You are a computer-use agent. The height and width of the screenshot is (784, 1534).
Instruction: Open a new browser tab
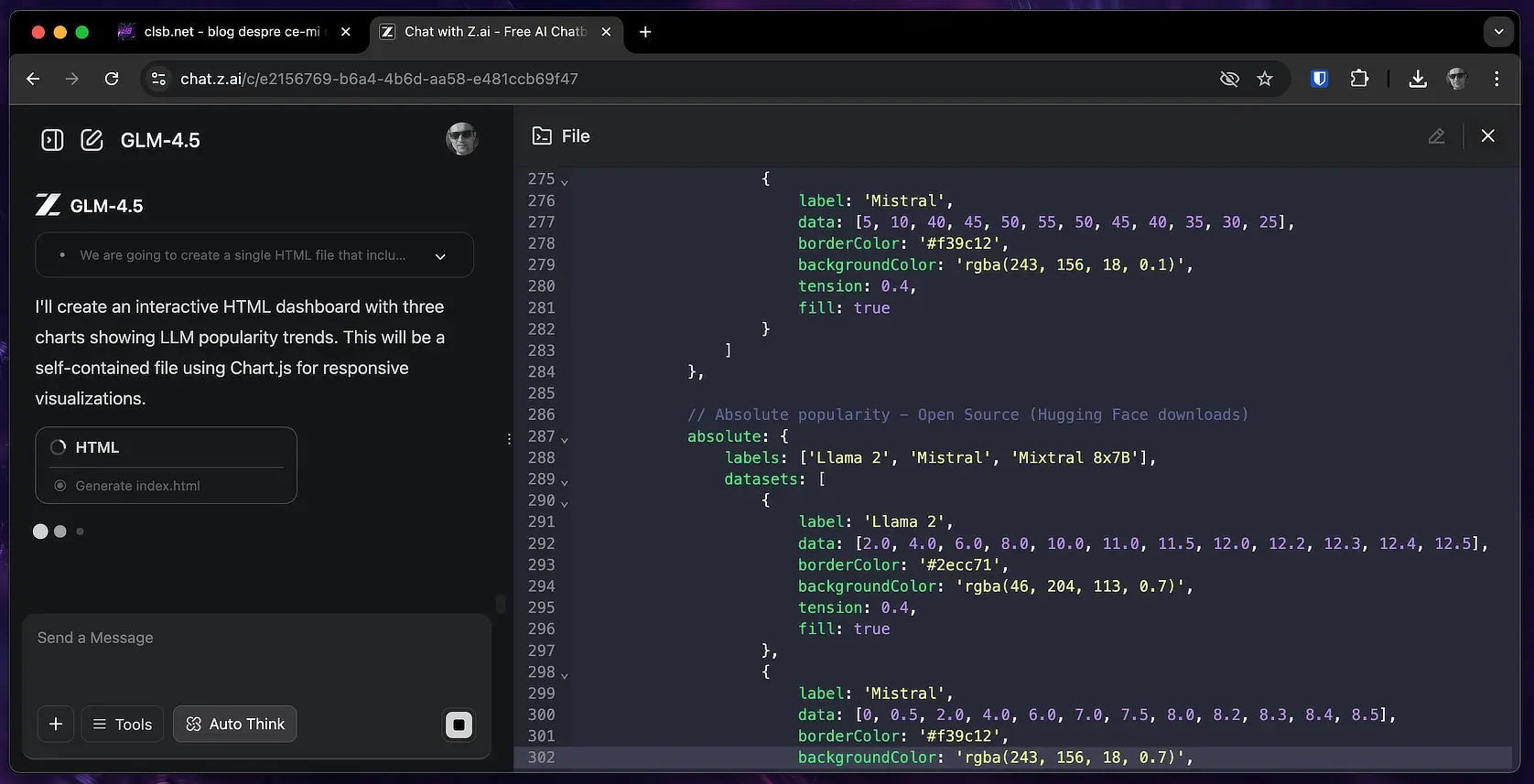click(x=645, y=31)
